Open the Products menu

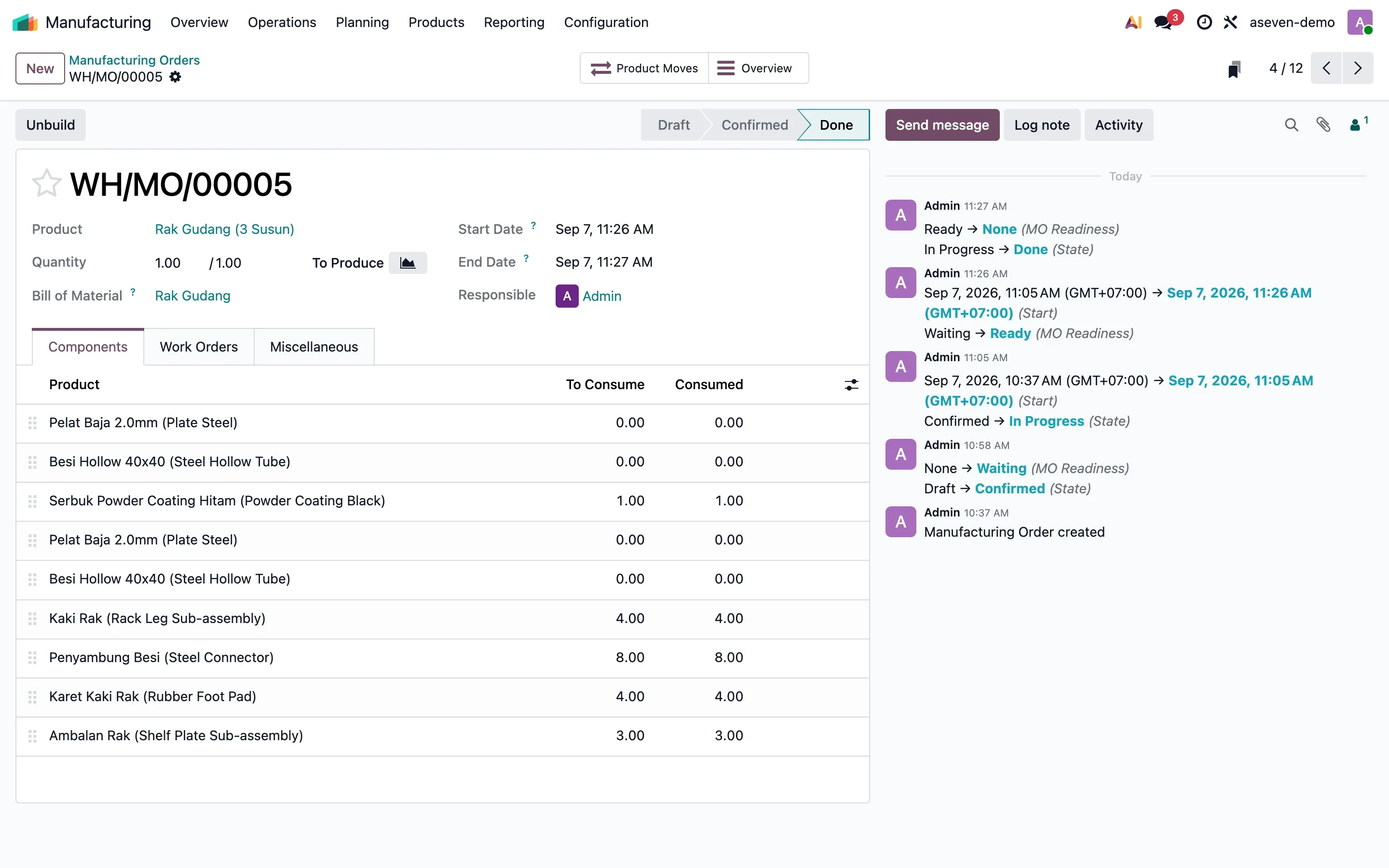point(436,22)
